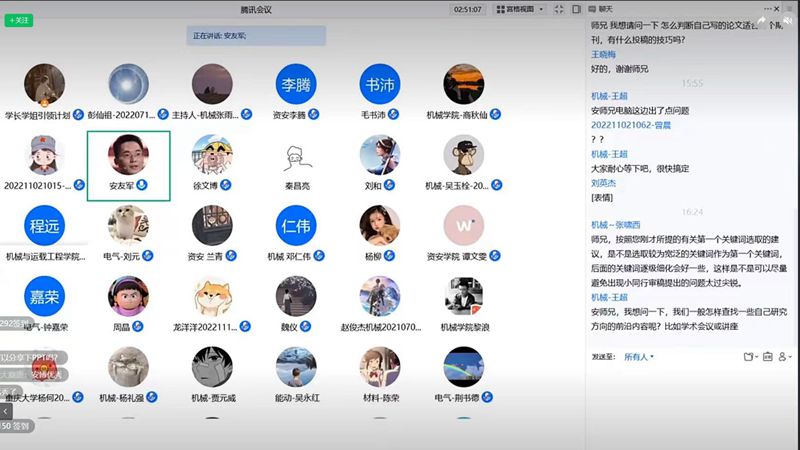Image resolution: width=800 pixels, height=450 pixels.
Task: Open the chat panel more options (…)
Action: click(x=767, y=9)
